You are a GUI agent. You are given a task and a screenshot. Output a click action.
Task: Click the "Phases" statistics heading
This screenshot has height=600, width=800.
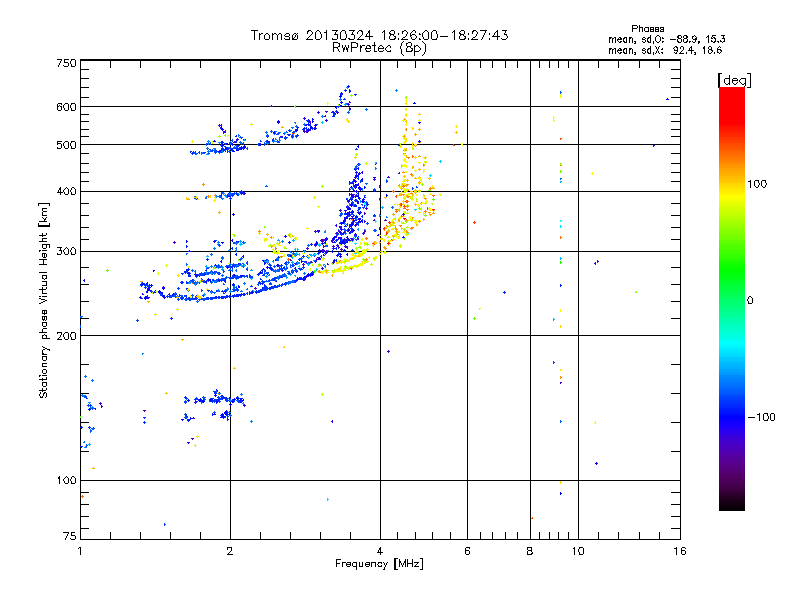pos(647,29)
